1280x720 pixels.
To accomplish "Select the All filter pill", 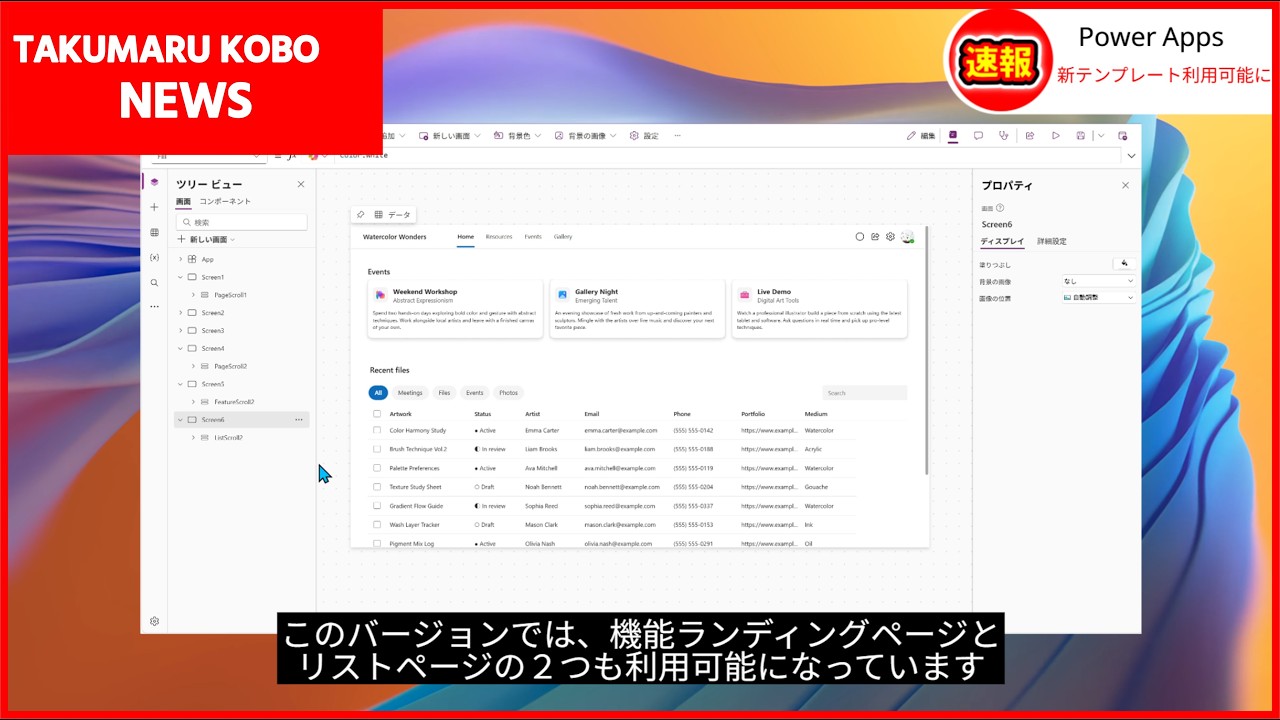I will pyautogui.click(x=378, y=393).
